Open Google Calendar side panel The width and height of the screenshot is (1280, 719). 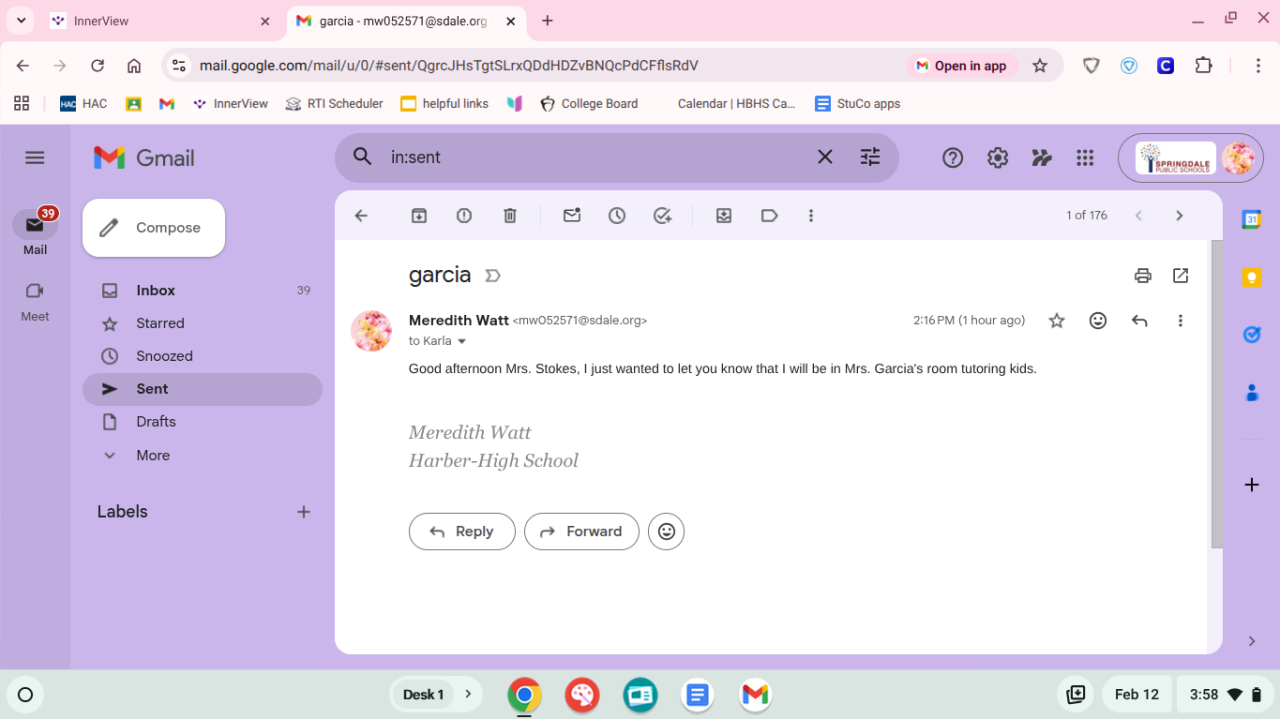point(1252,220)
